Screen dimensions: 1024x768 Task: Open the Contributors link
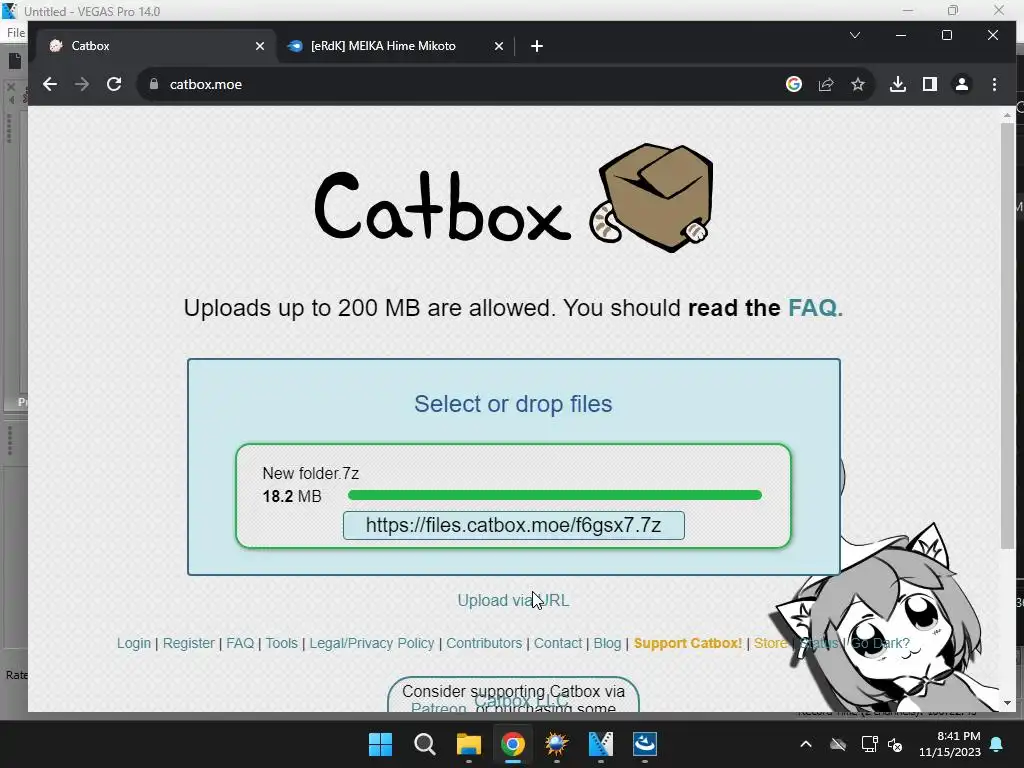click(484, 643)
